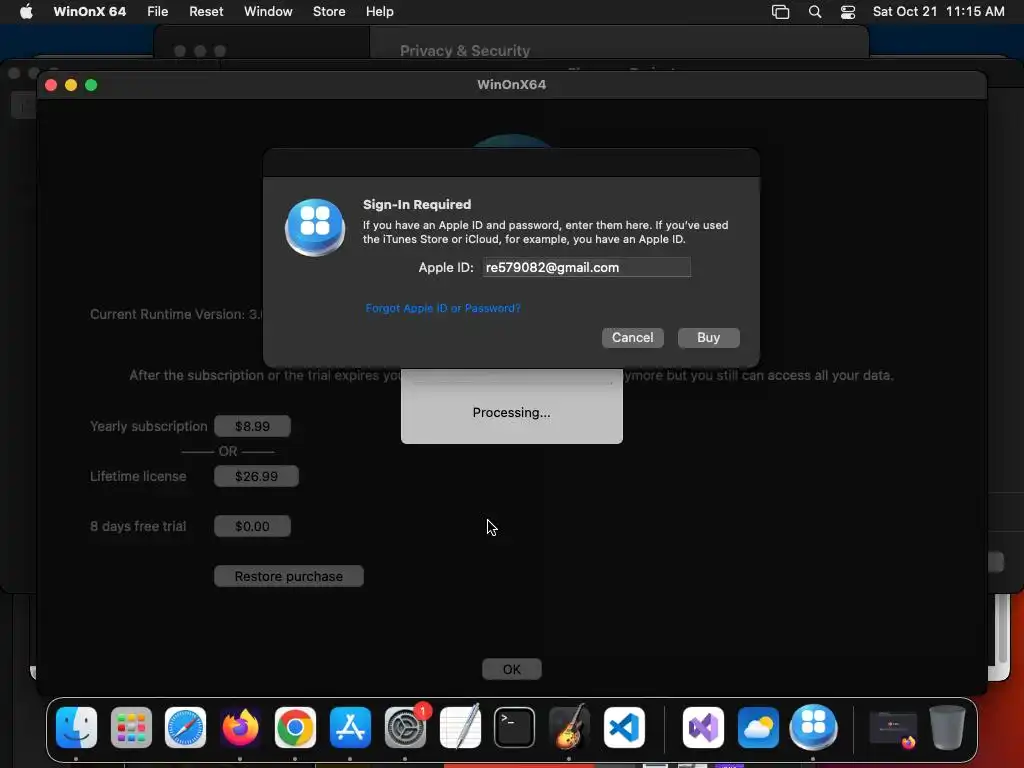Viewport: 1024px width, 768px height.
Task: Open the Help menu
Action: click(379, 11)
